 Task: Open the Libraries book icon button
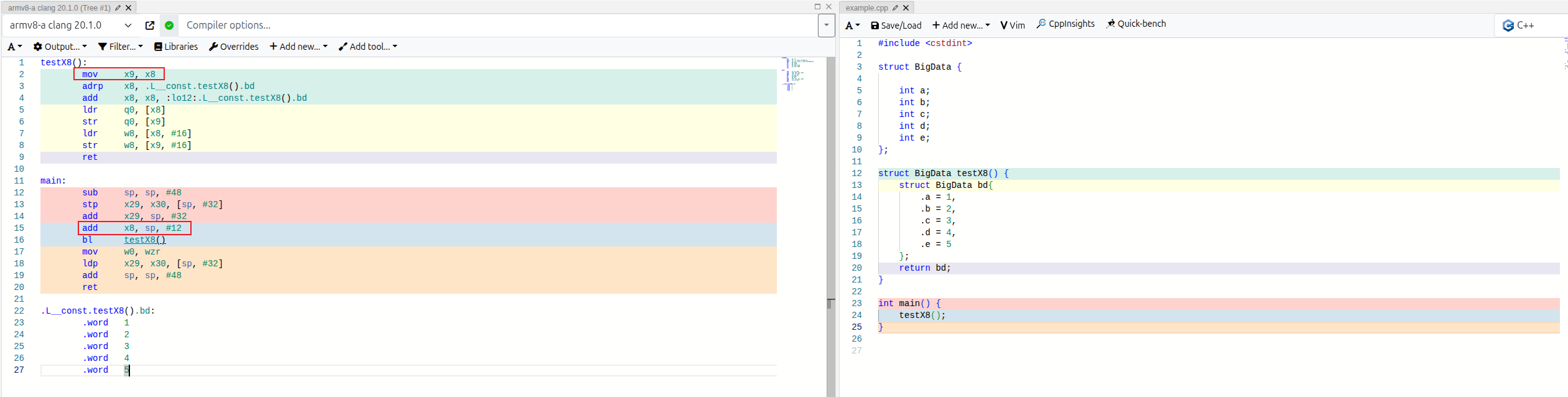(176, 47)
